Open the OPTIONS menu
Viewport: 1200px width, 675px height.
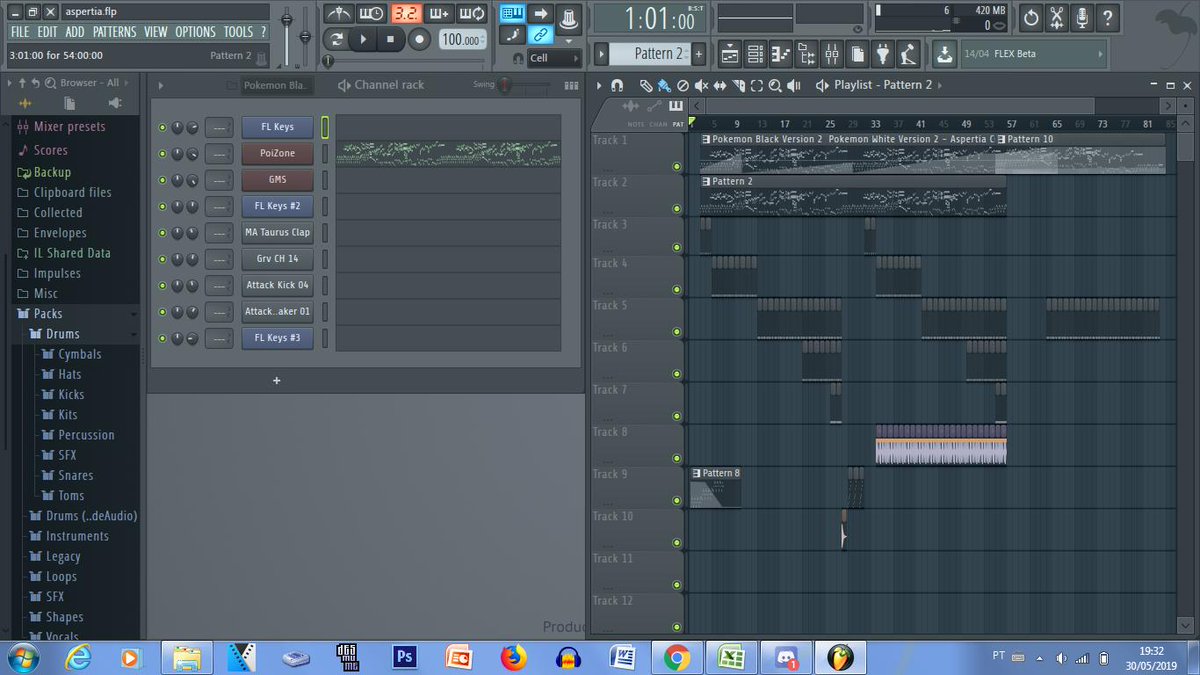click(x=196, y=32)
